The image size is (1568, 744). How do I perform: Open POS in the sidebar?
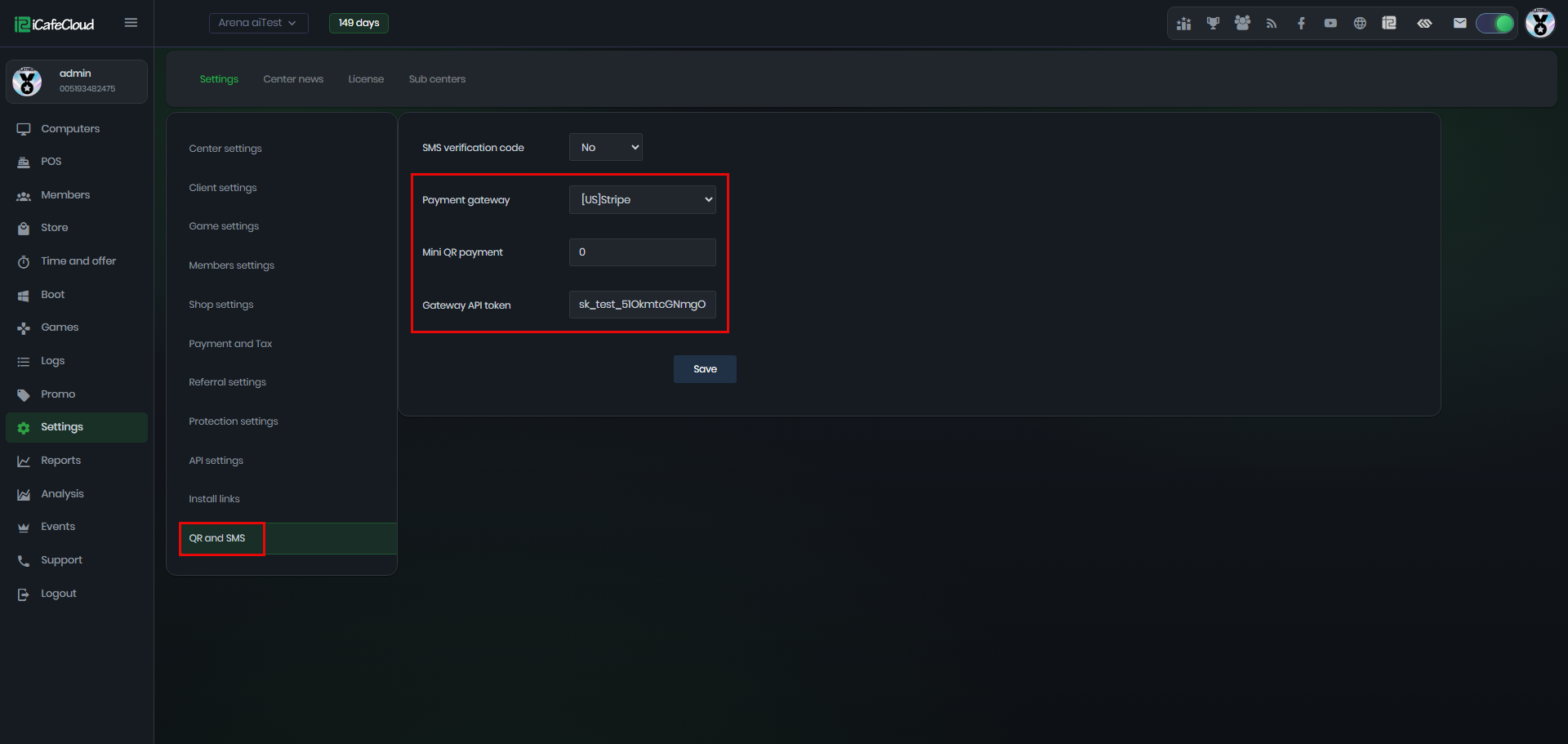(77, 162)
